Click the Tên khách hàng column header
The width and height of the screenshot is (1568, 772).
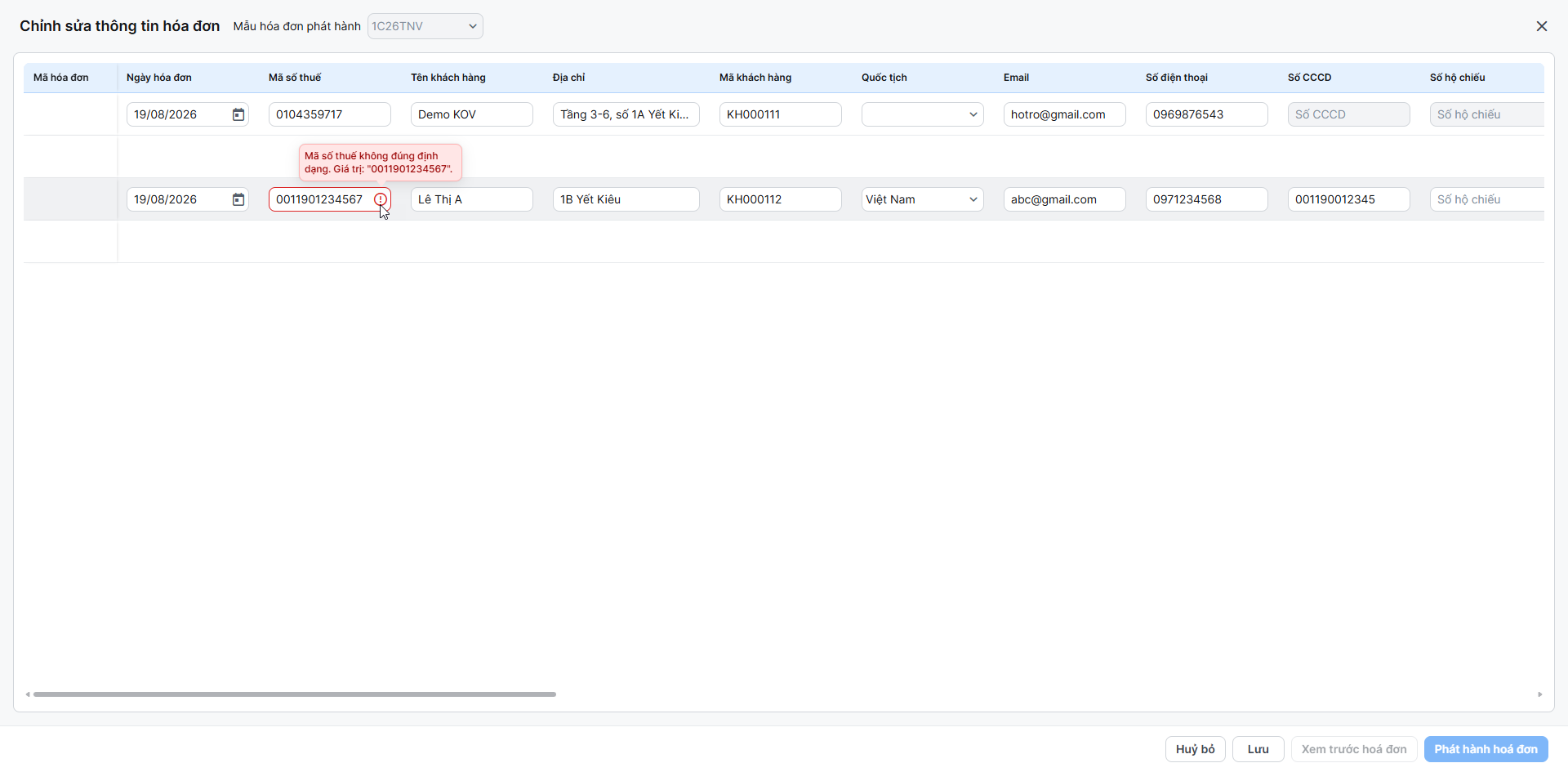[x=448, y=78]
